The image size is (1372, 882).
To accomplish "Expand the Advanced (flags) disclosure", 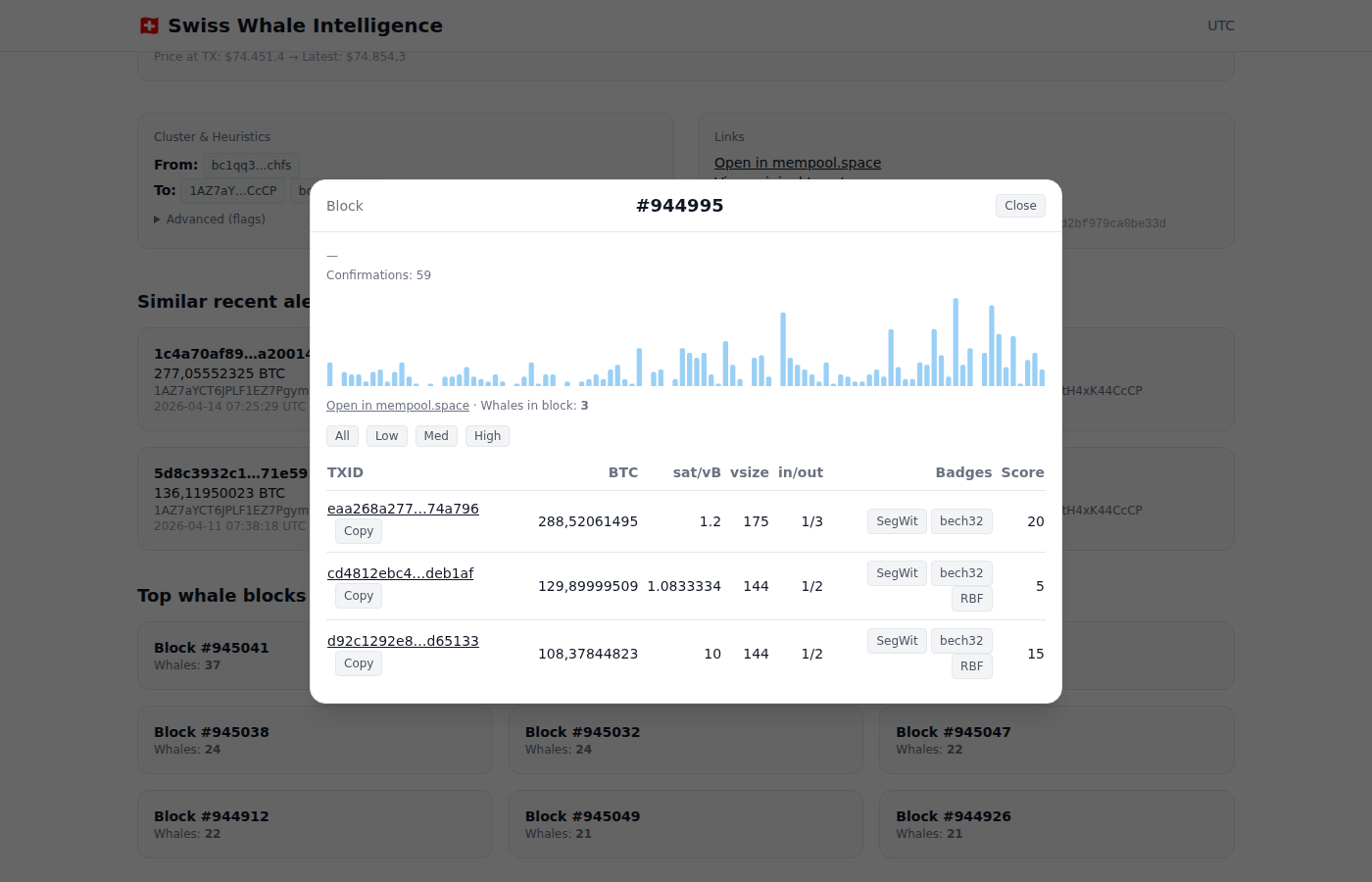I will (x=210, y=220).
